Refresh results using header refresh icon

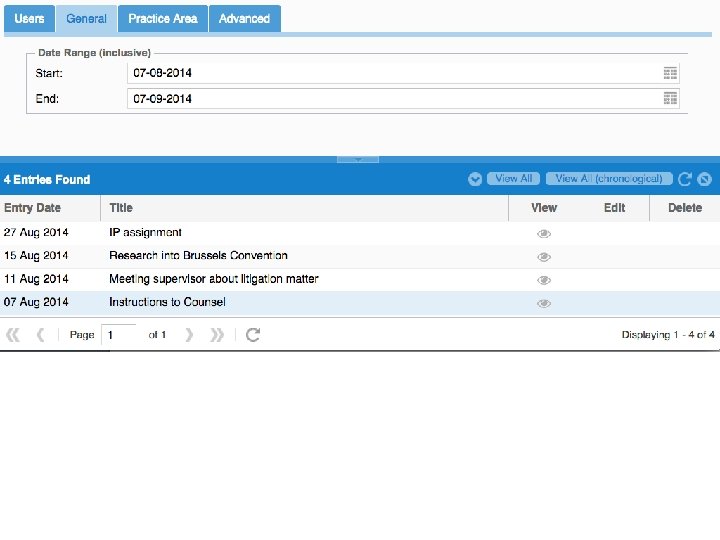[x=684, y=179]
